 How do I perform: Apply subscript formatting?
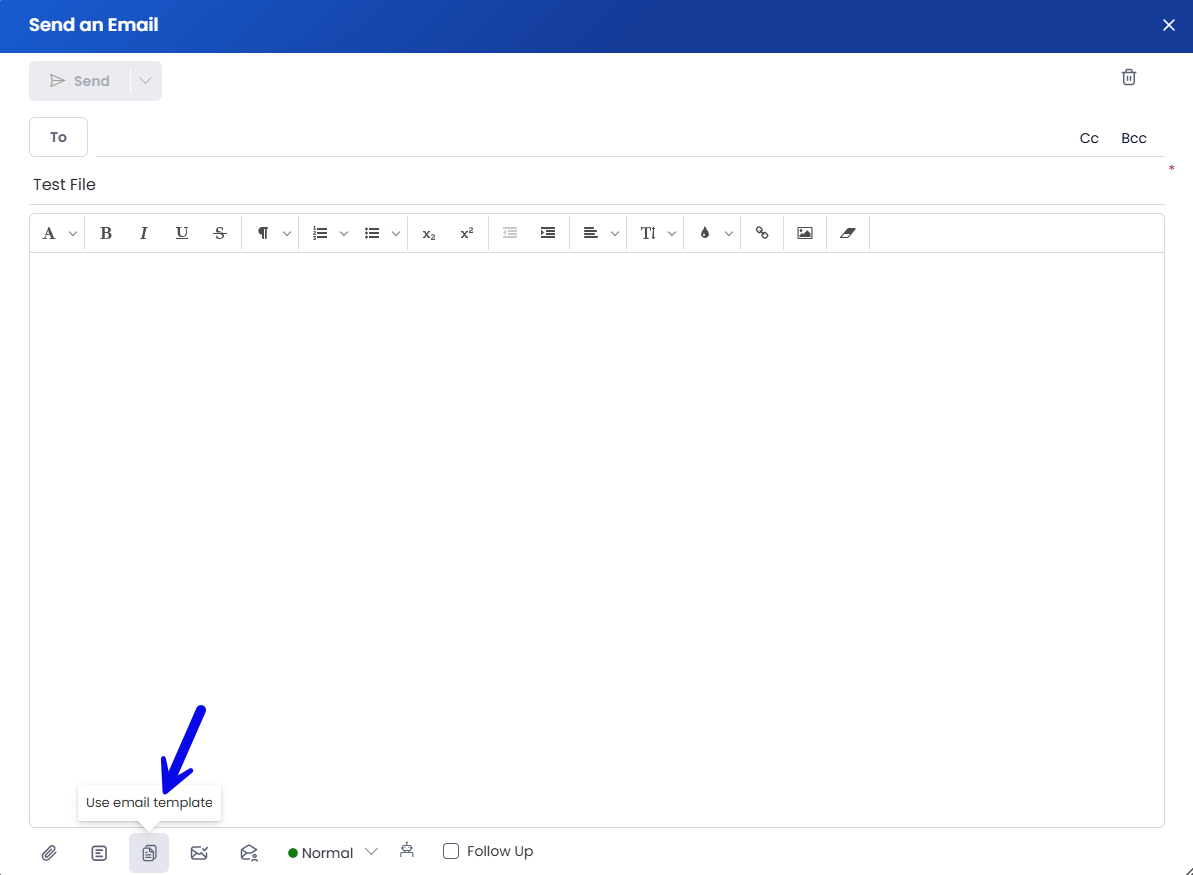point(429,234)
